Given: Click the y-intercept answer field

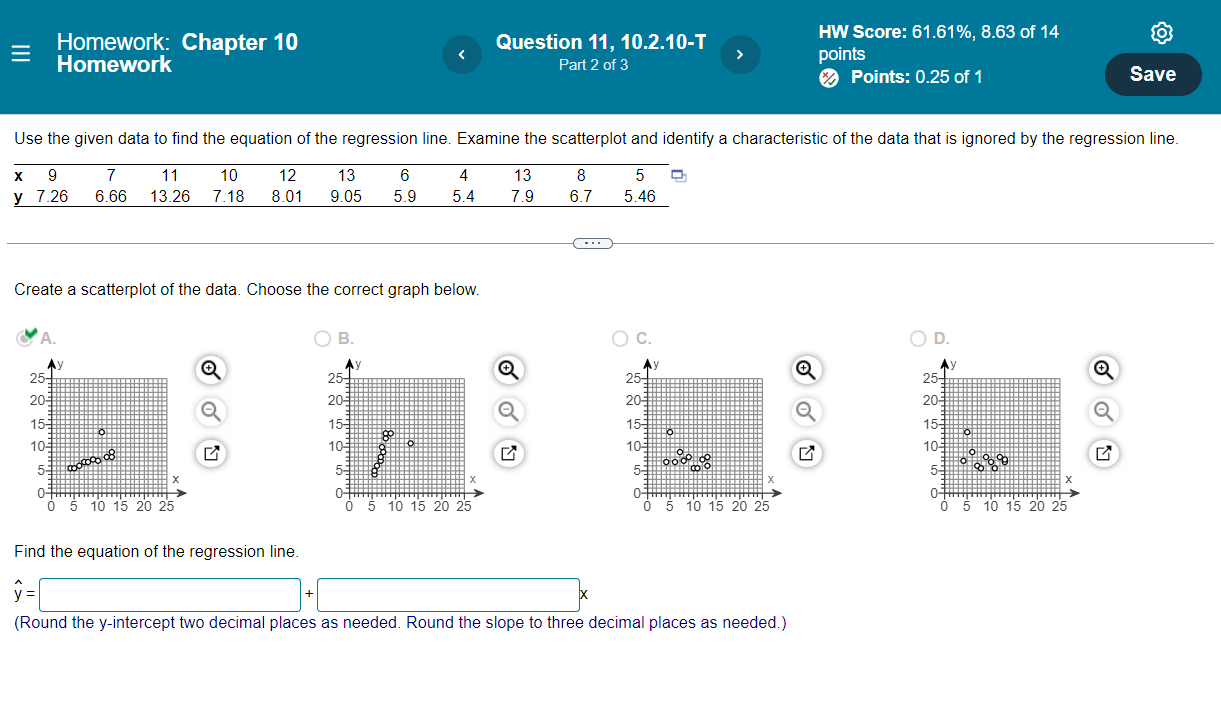Looking at the screenshot, I should [x=168, y=594].
